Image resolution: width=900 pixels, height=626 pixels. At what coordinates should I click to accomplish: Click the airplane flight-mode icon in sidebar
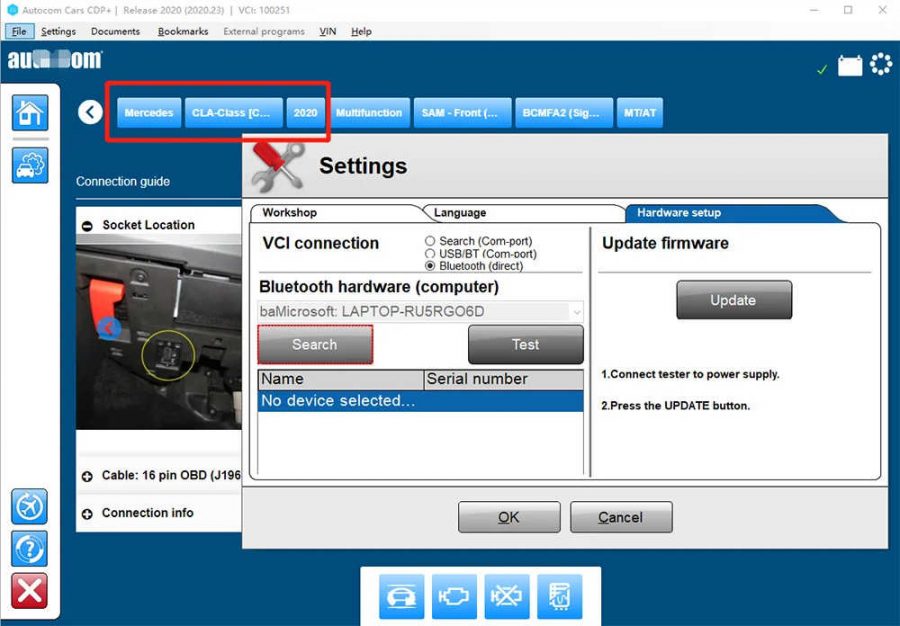30,507
